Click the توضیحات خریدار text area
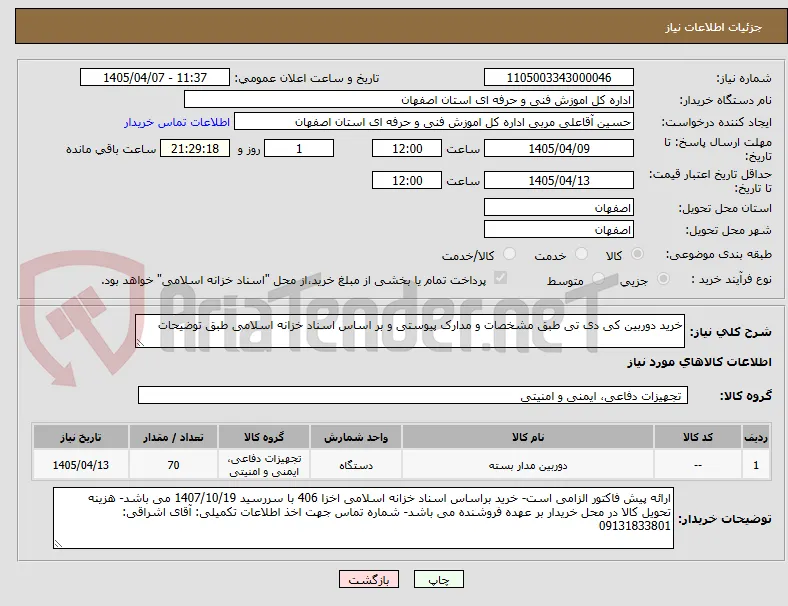The width and height of the screenshot is (788, 606). click(363, 518)
